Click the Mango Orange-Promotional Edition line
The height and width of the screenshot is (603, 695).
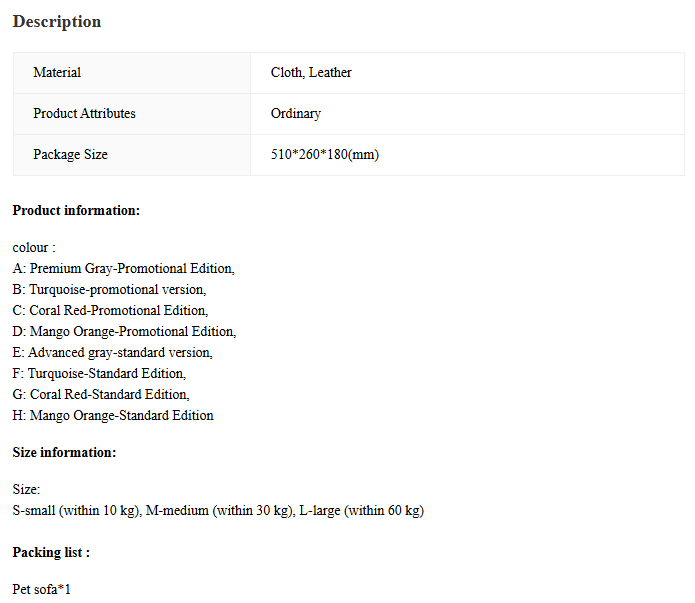125,332
